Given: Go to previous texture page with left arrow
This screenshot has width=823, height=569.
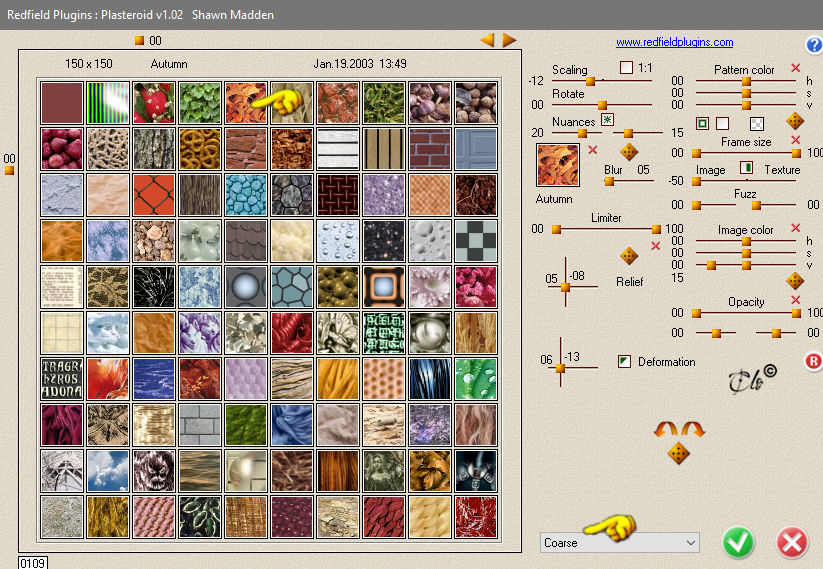Looking at the screenshot, I should [488, 40].
